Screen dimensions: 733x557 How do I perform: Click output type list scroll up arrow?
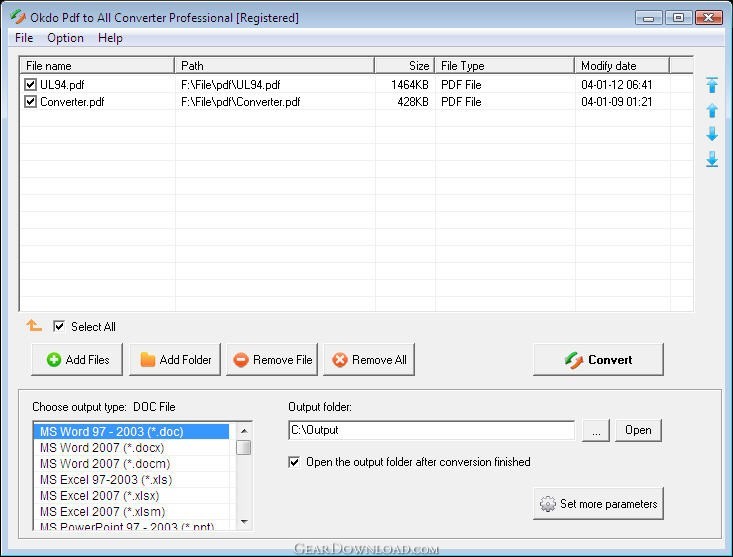coord(244,430)
